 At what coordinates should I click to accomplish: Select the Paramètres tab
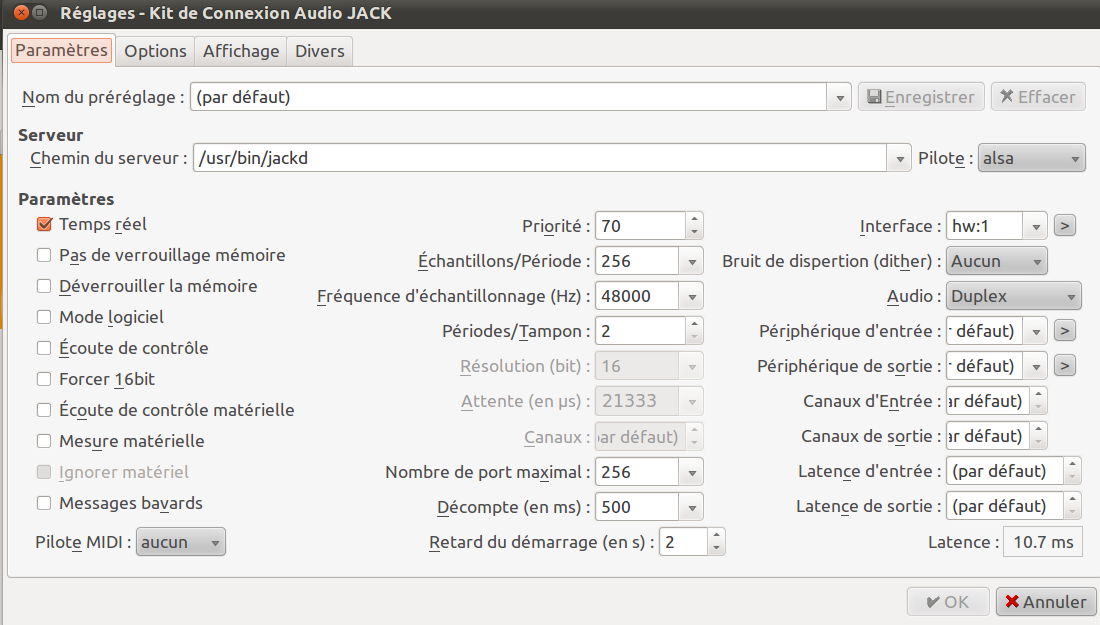pyautogui.click(x=62, y=51)
